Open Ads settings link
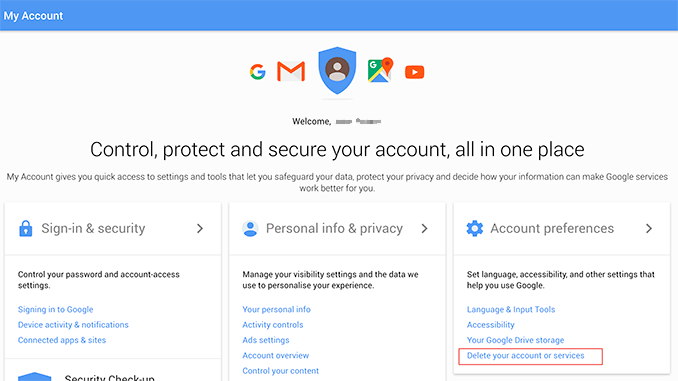The image size is (678, 381). (x=265, y=340)
